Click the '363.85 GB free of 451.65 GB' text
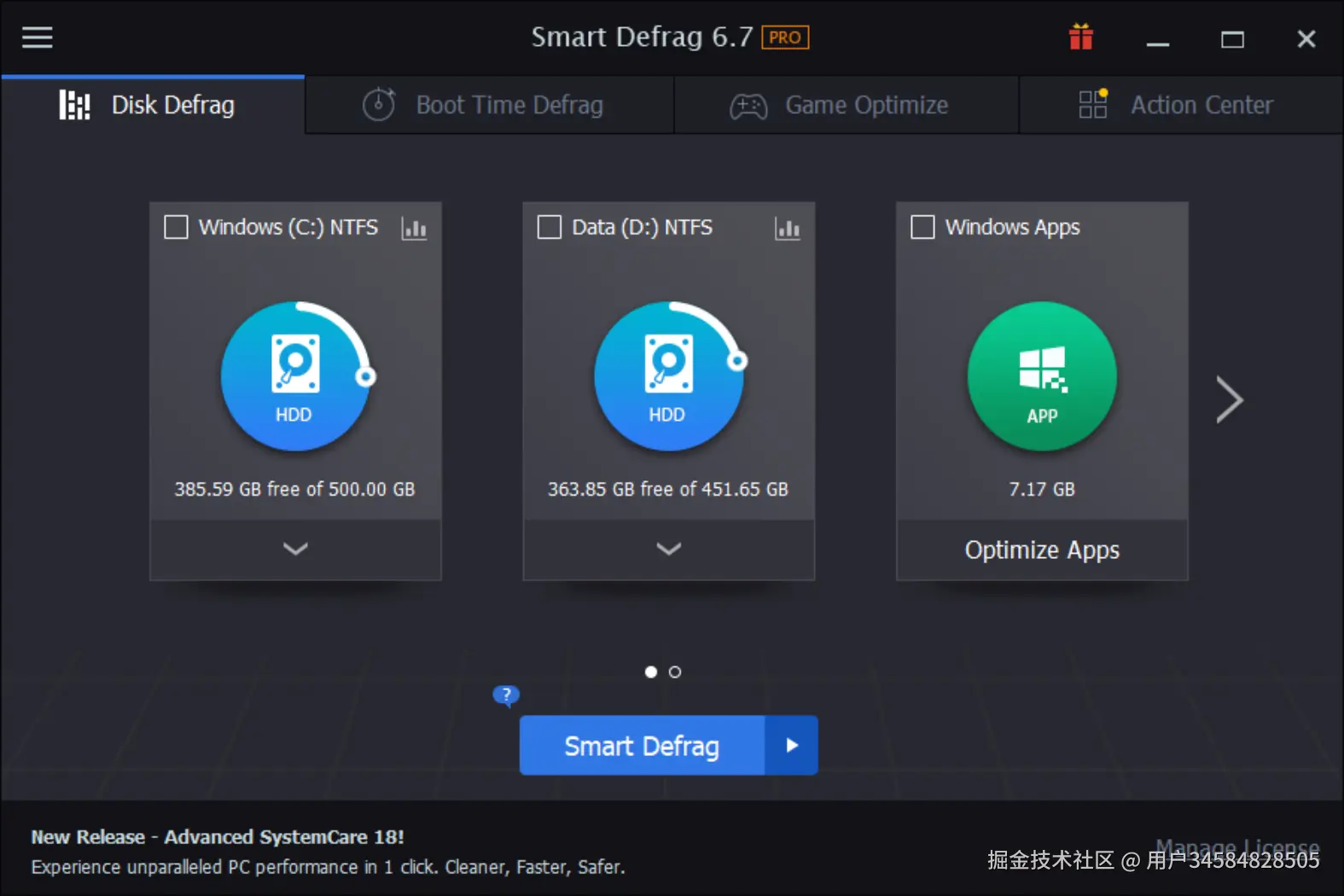 [668, 489]
